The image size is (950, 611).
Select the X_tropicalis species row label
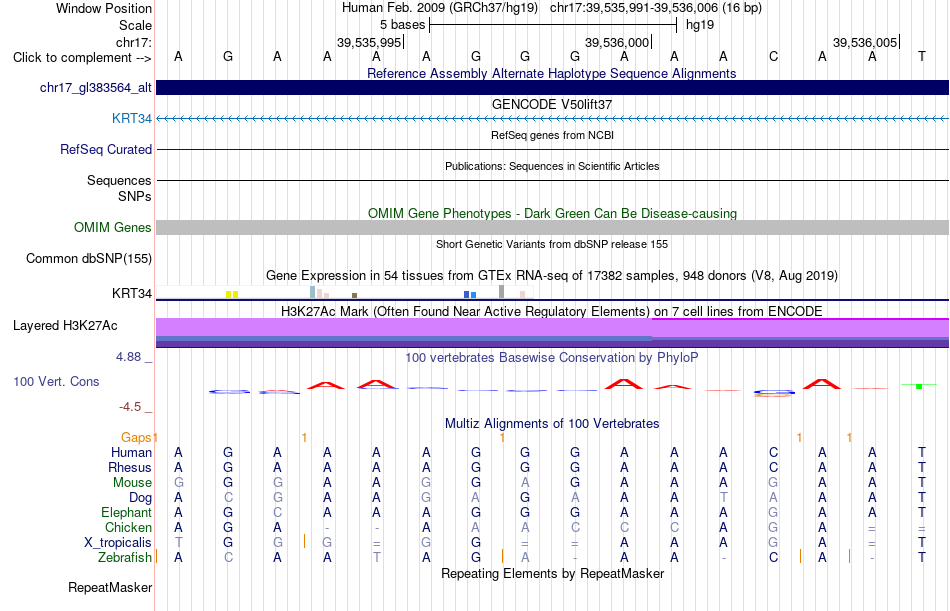point(118,543)
